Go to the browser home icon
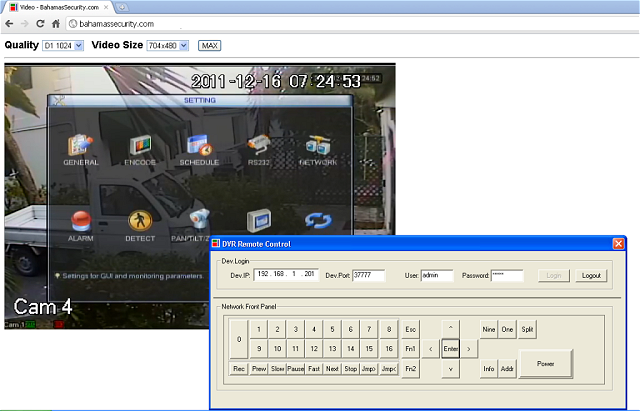640x411 pixels. pos(56,24)
